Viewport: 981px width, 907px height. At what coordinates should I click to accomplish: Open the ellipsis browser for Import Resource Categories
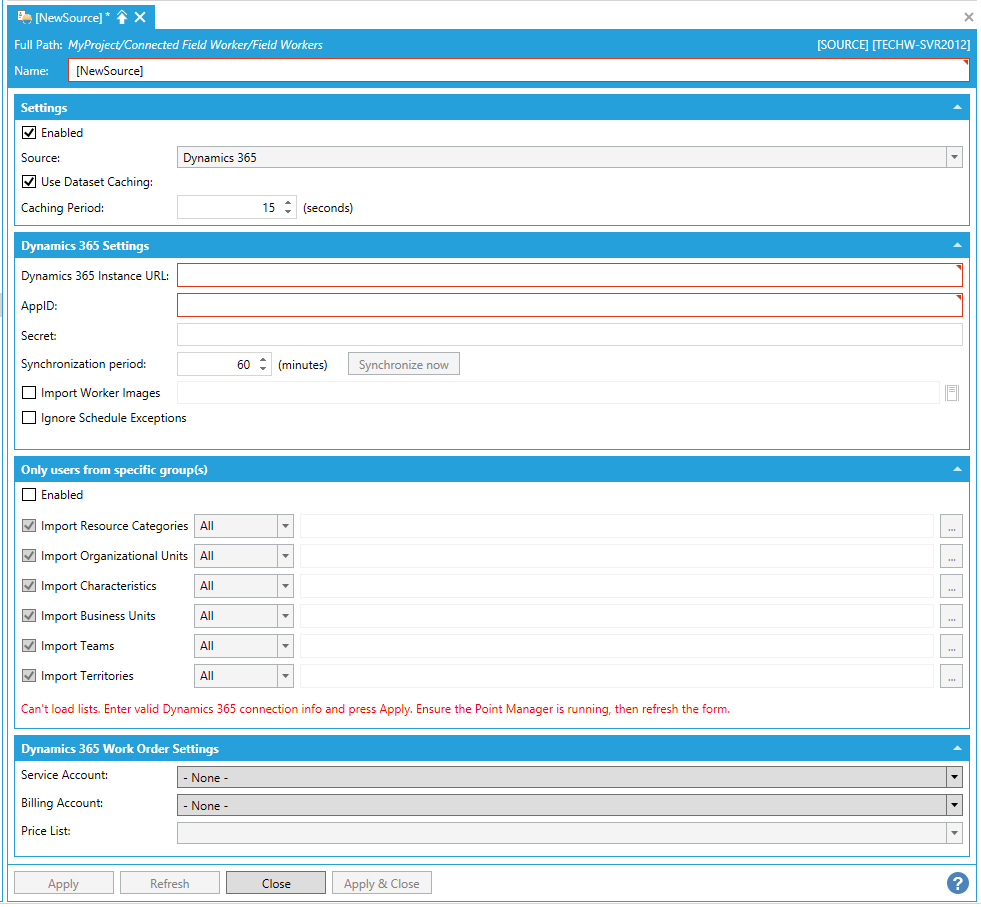pyautogui.click(x=951, y=526)
